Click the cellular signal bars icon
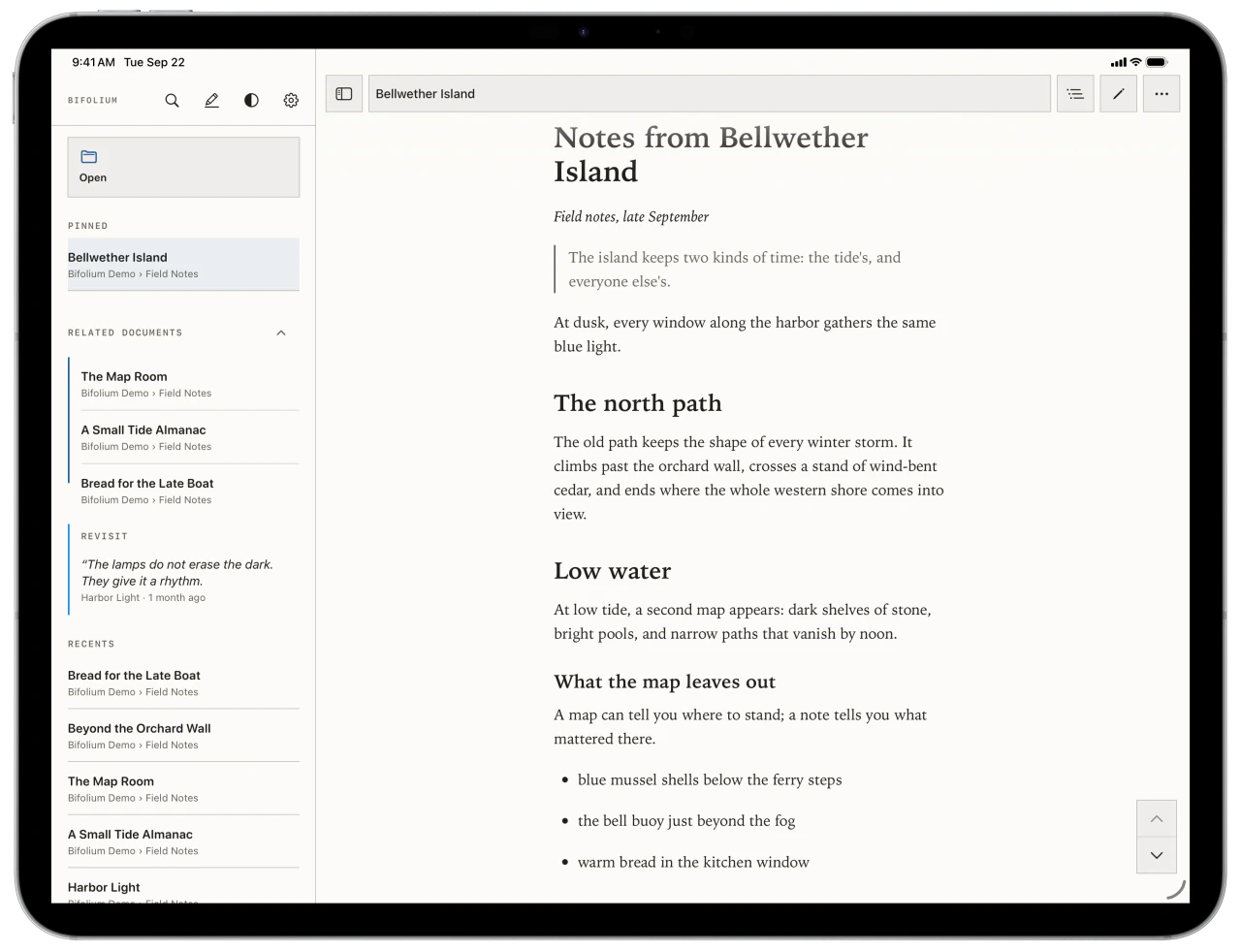Viewport: 1241px width, 952px height. [1119, 62]
